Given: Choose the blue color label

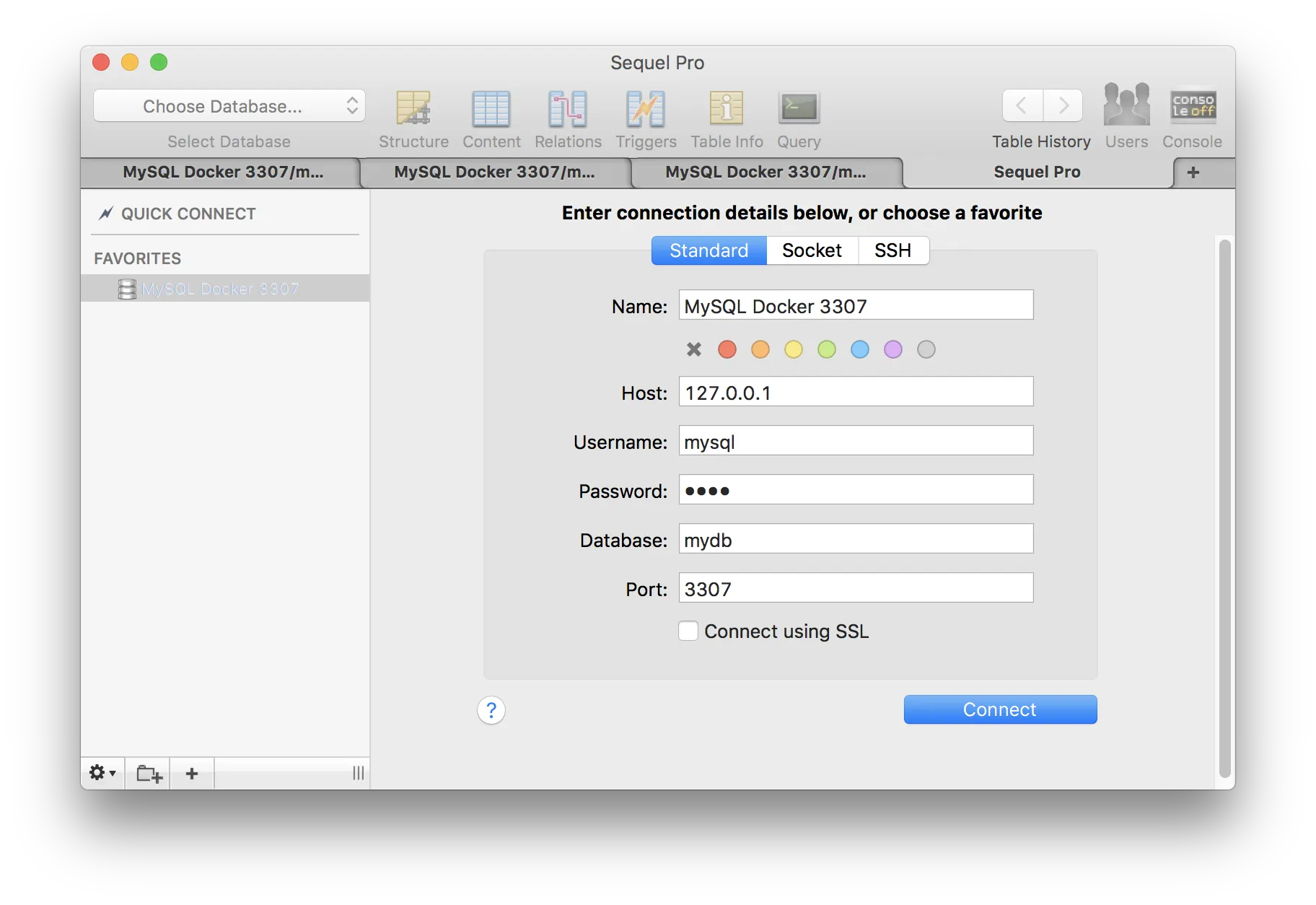Looking at the screenshot, I should [860, 349].
